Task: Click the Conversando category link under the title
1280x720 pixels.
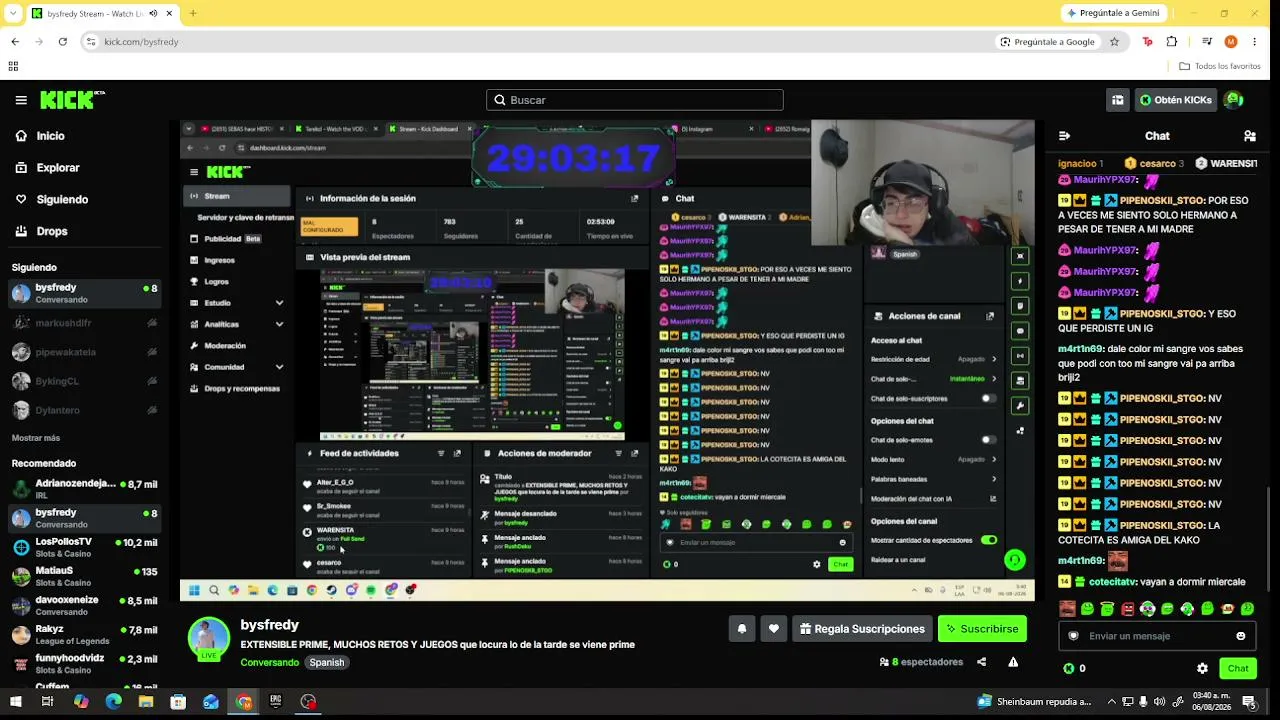Action: 270,662
